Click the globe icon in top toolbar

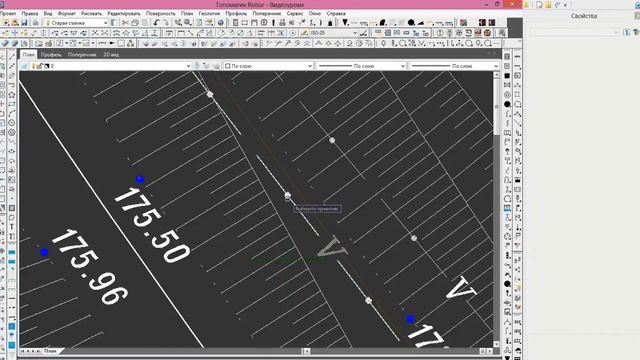[221, 23]
